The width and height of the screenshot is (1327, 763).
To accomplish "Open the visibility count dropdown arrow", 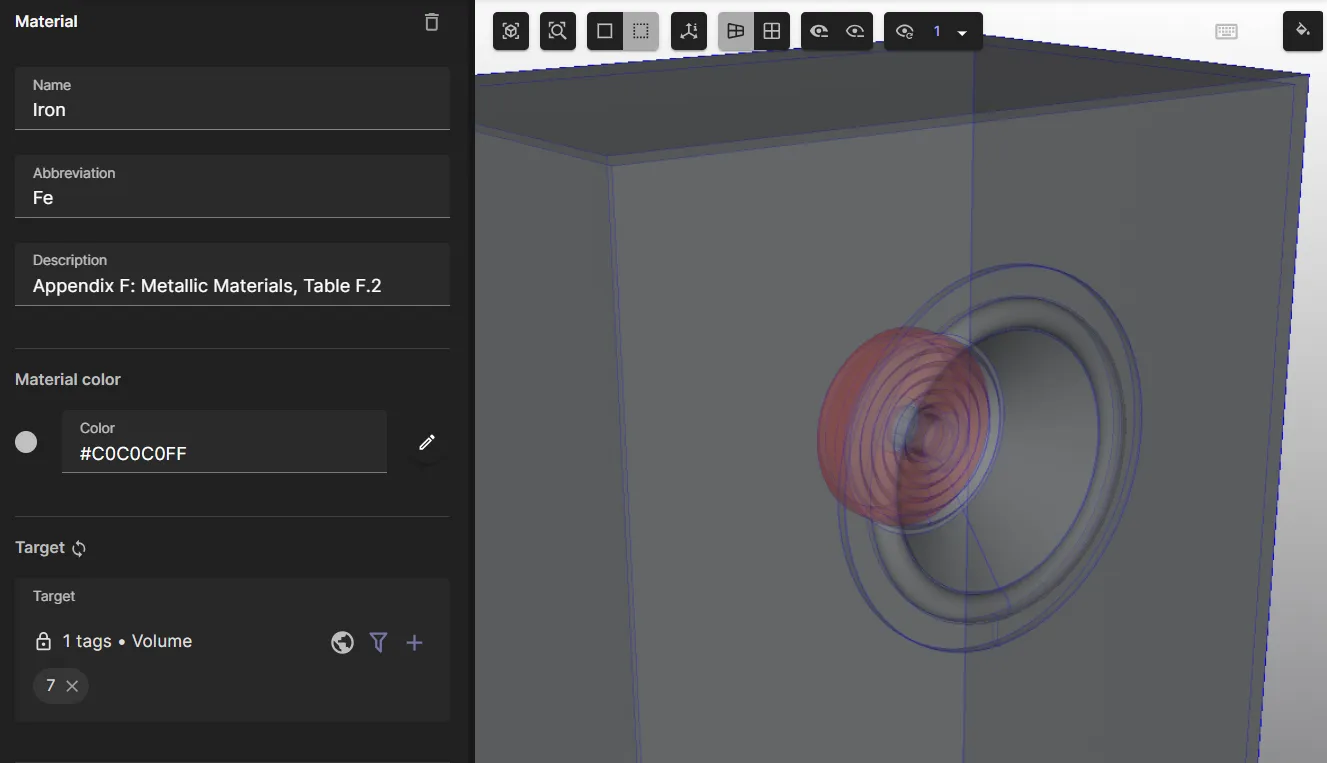I will 962,32.
